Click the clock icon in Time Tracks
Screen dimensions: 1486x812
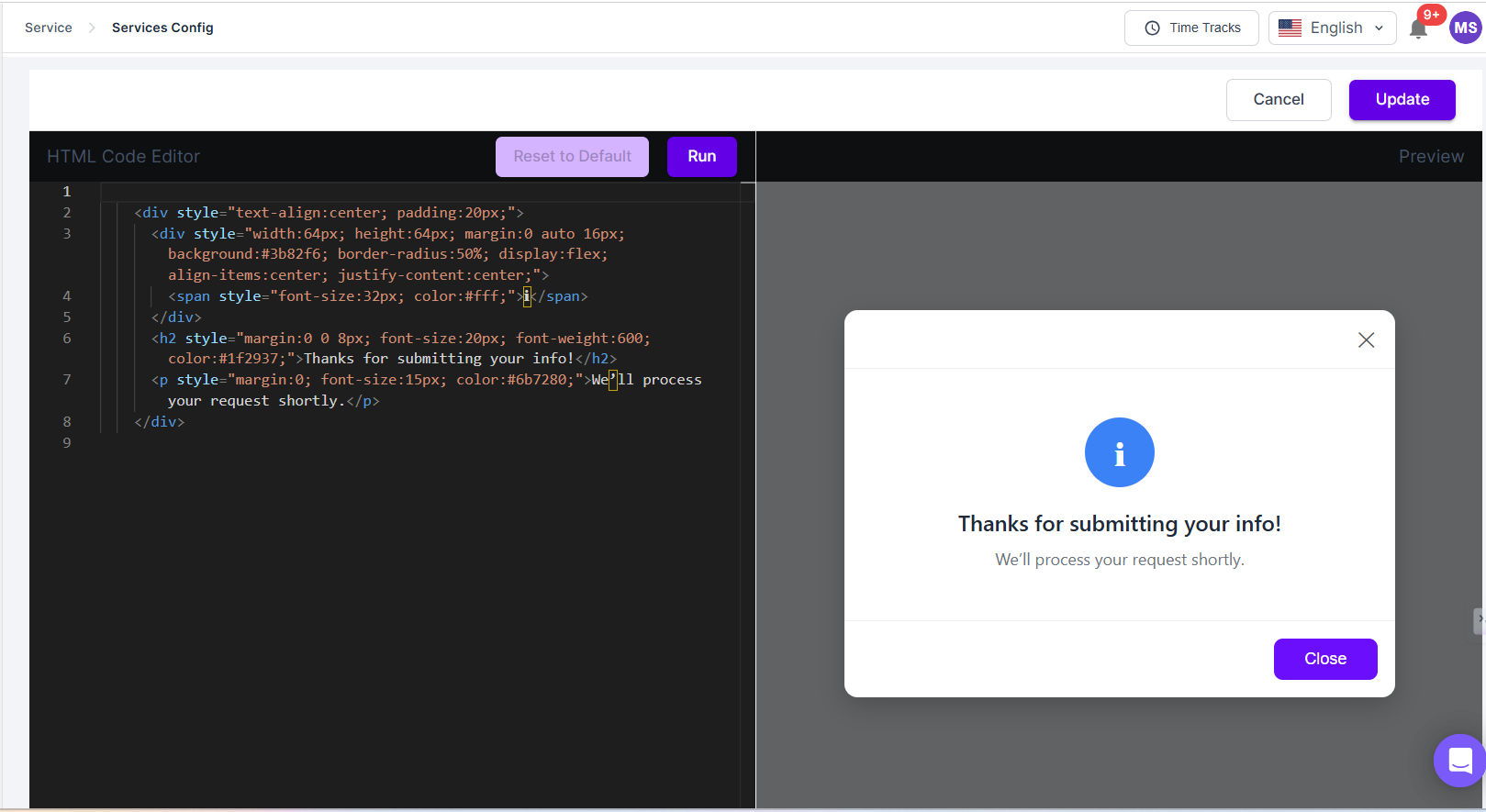point(1152,28)
